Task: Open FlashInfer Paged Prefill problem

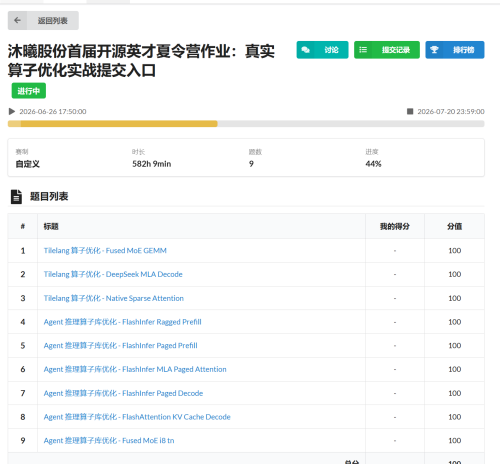Action: click(x=120, y=345)
